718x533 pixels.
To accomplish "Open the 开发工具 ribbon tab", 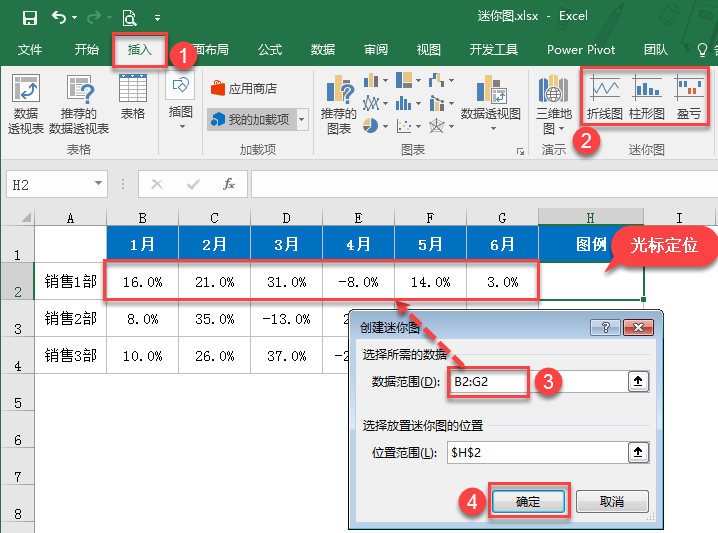I will 494,49.
